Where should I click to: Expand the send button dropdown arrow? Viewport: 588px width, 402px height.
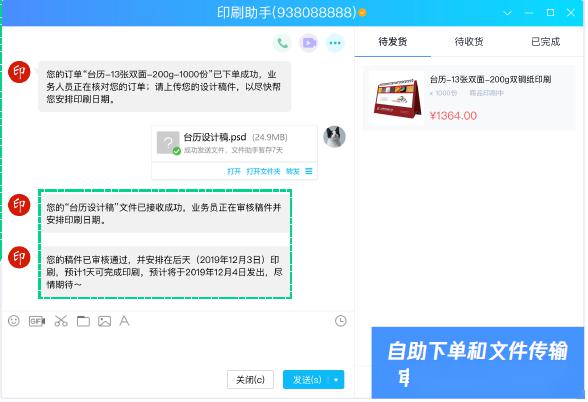[336, 380]
